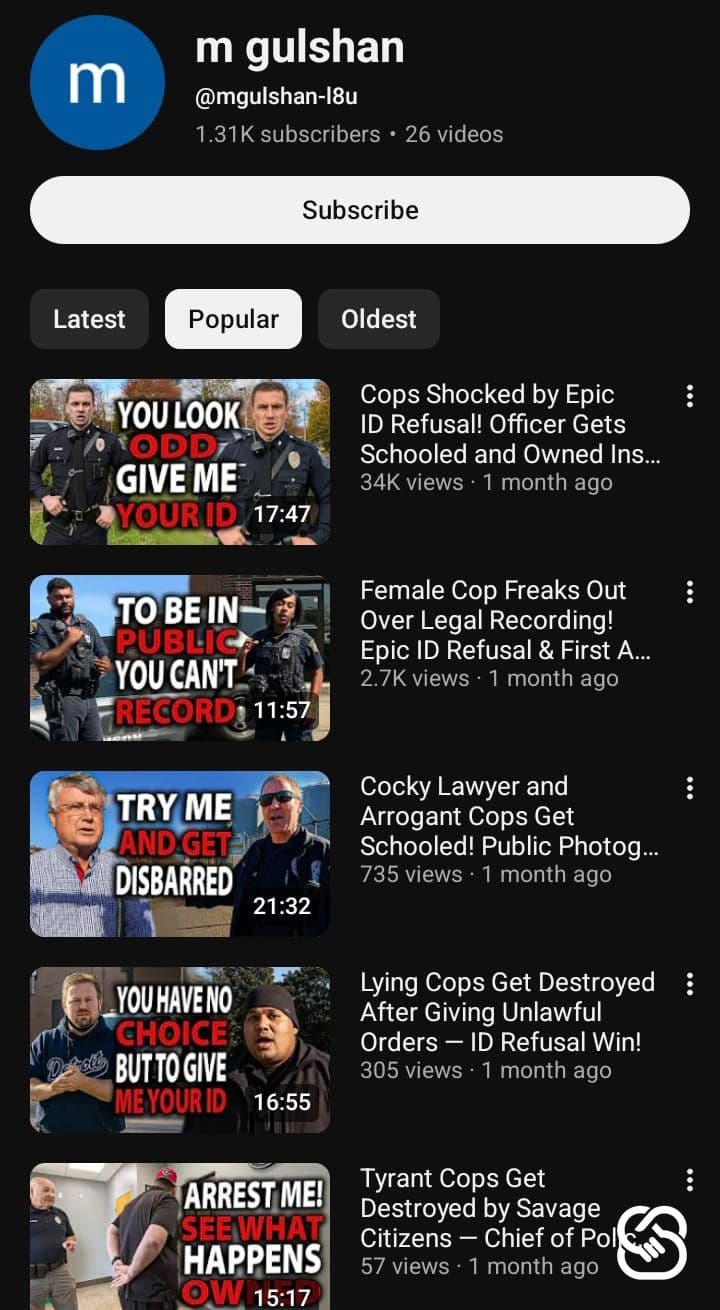Open 'Lying Cops Get Destroyed' video title
Viewport: 720px width, 1310px height.
(x=507, y=1012)
